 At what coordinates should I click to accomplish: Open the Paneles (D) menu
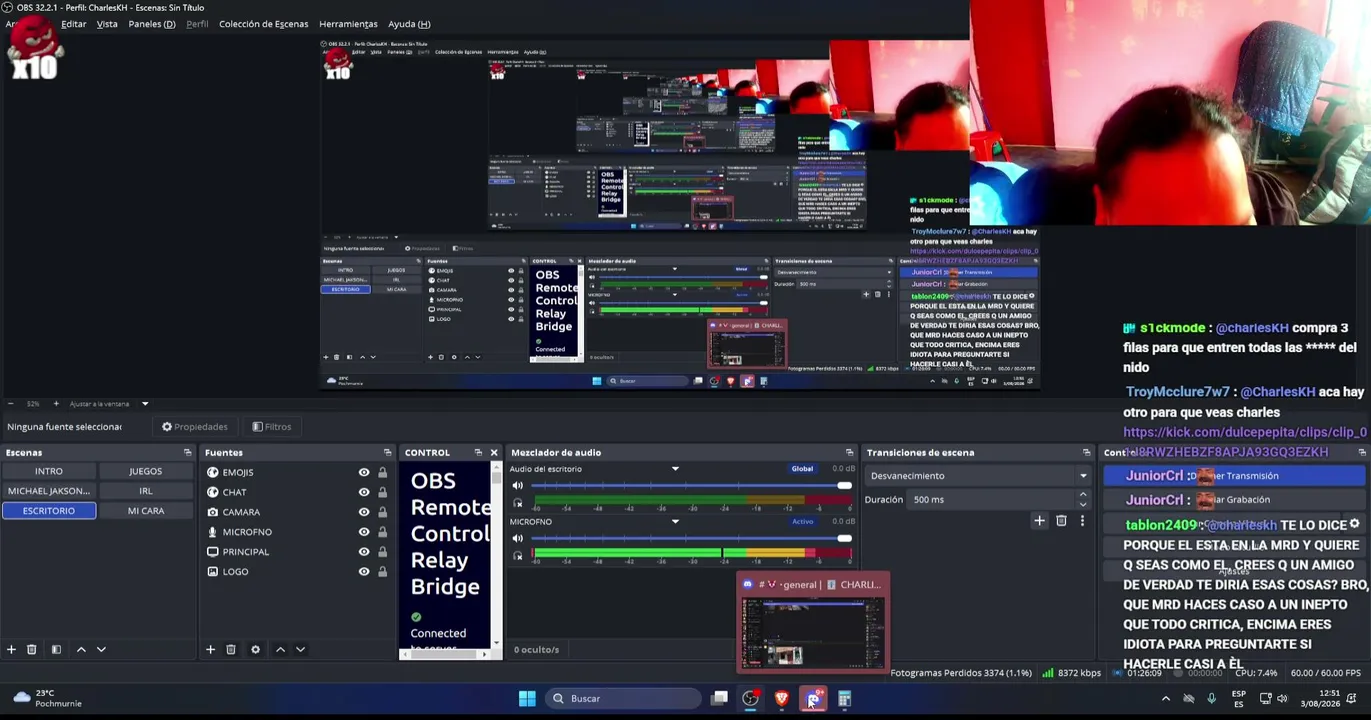pos(152,24)
